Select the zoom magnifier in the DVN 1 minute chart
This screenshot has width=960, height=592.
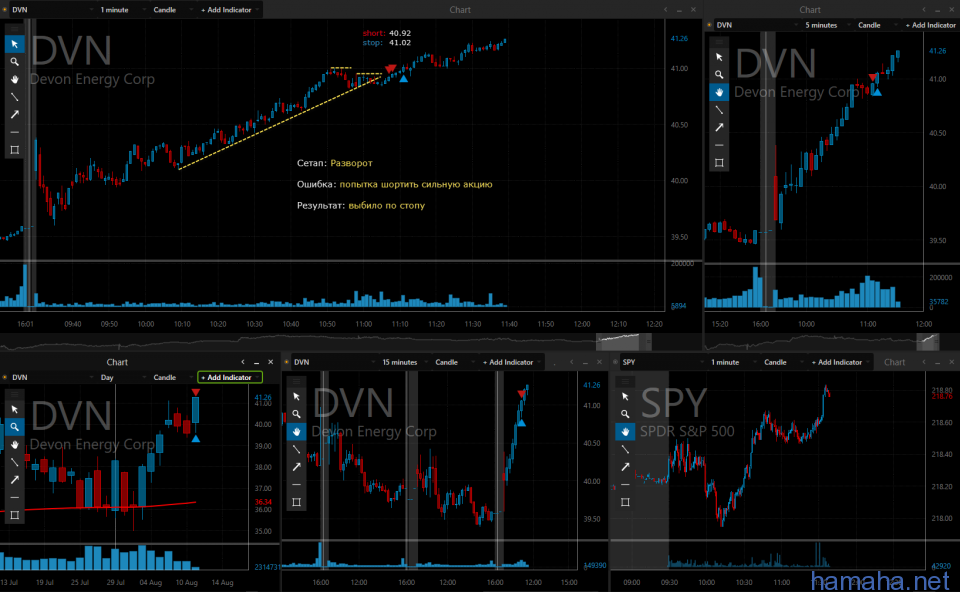coord(15,62)
